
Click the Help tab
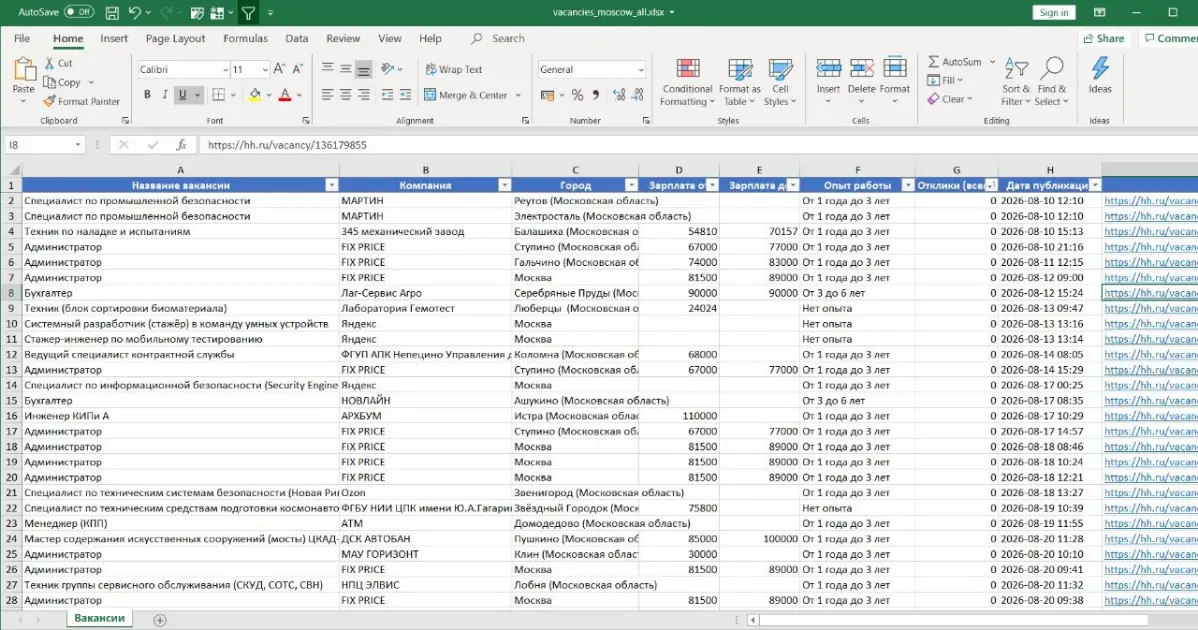pos(430,38)
